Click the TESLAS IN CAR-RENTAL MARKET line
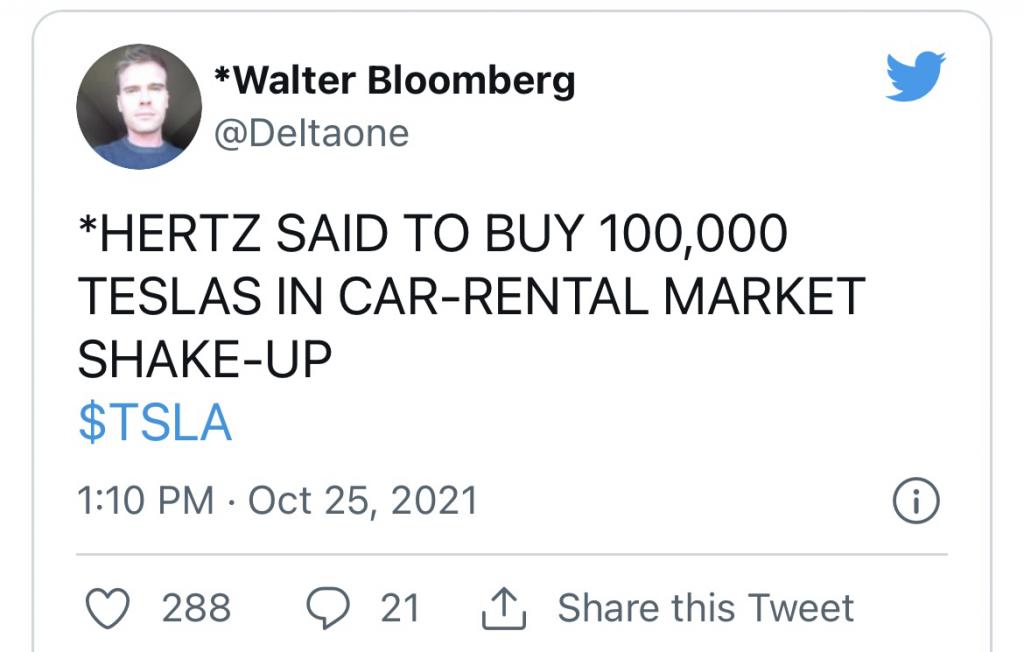Screen dimensions: 1024x652 pos(470,298)
